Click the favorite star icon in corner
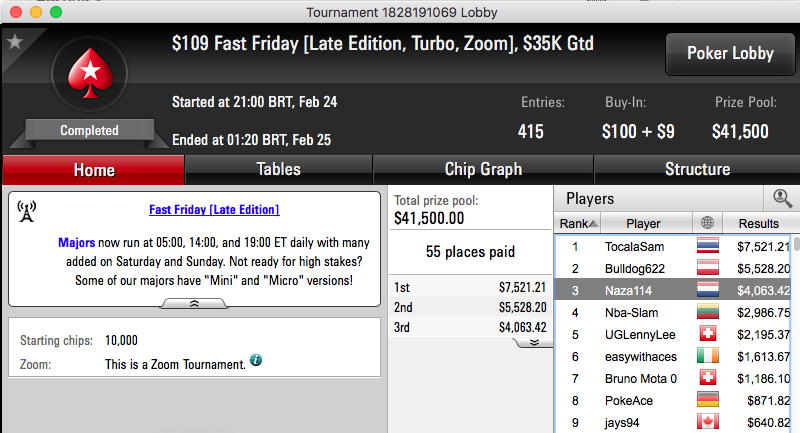The width and height of the screenshot is (800, 433). coord(15,42)
